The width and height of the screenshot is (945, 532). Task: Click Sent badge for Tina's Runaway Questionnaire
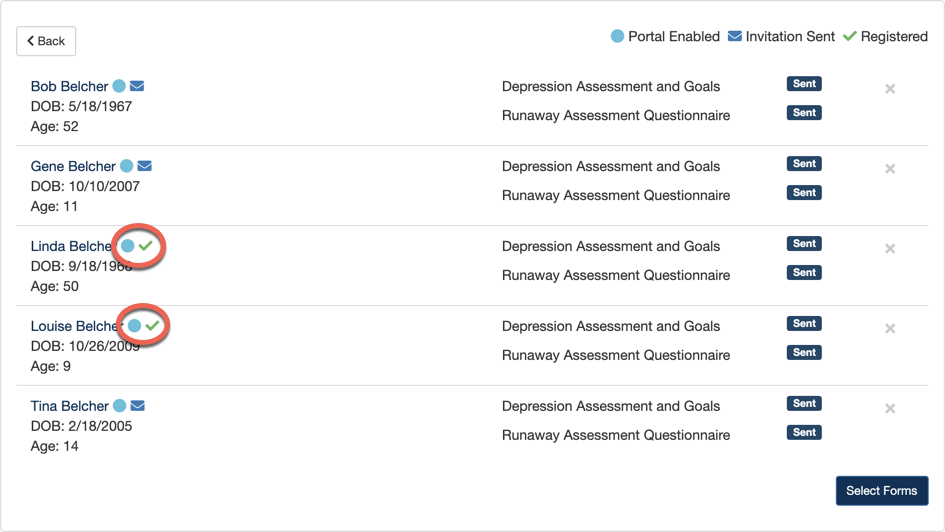[x=804, y=433]
